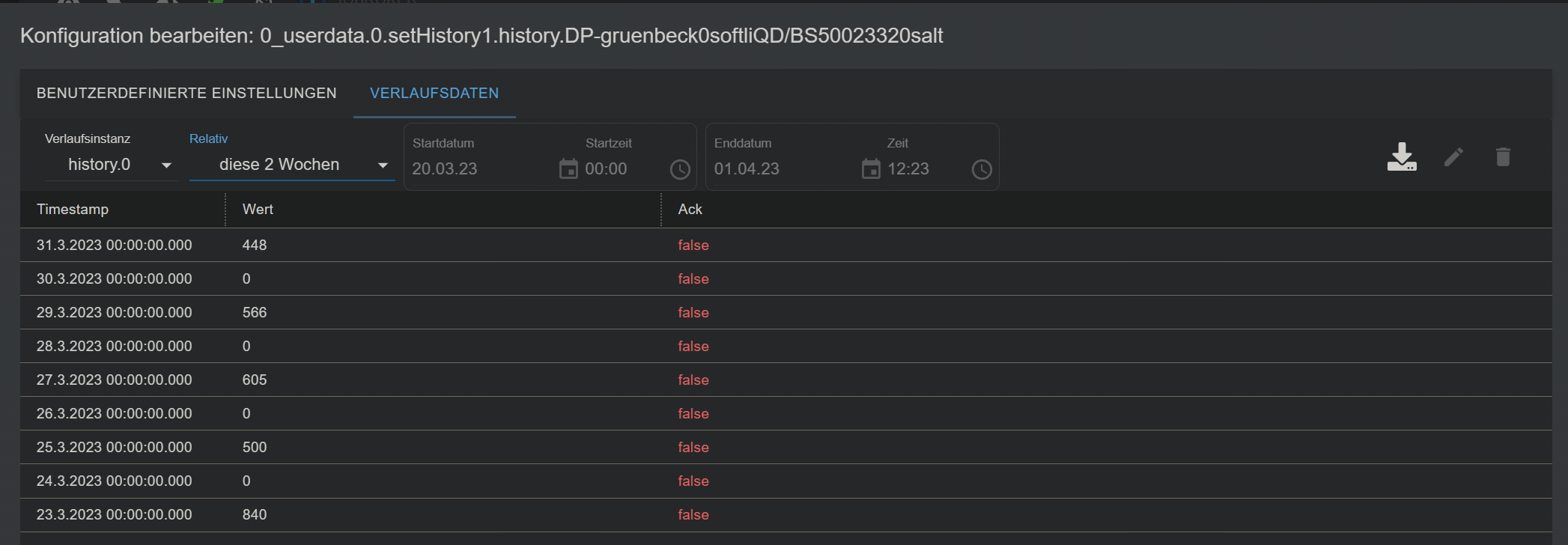Select the Verlaufsdaten tab
Image resolution: width=1568 pixels, height=545 pixels.
[434, 94]
